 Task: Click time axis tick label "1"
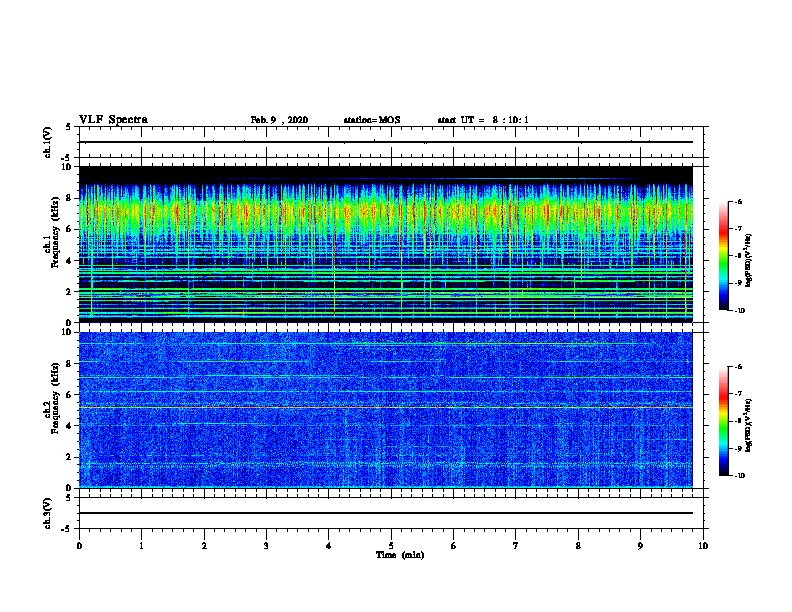pyautogui.click(x=141, y=545)
